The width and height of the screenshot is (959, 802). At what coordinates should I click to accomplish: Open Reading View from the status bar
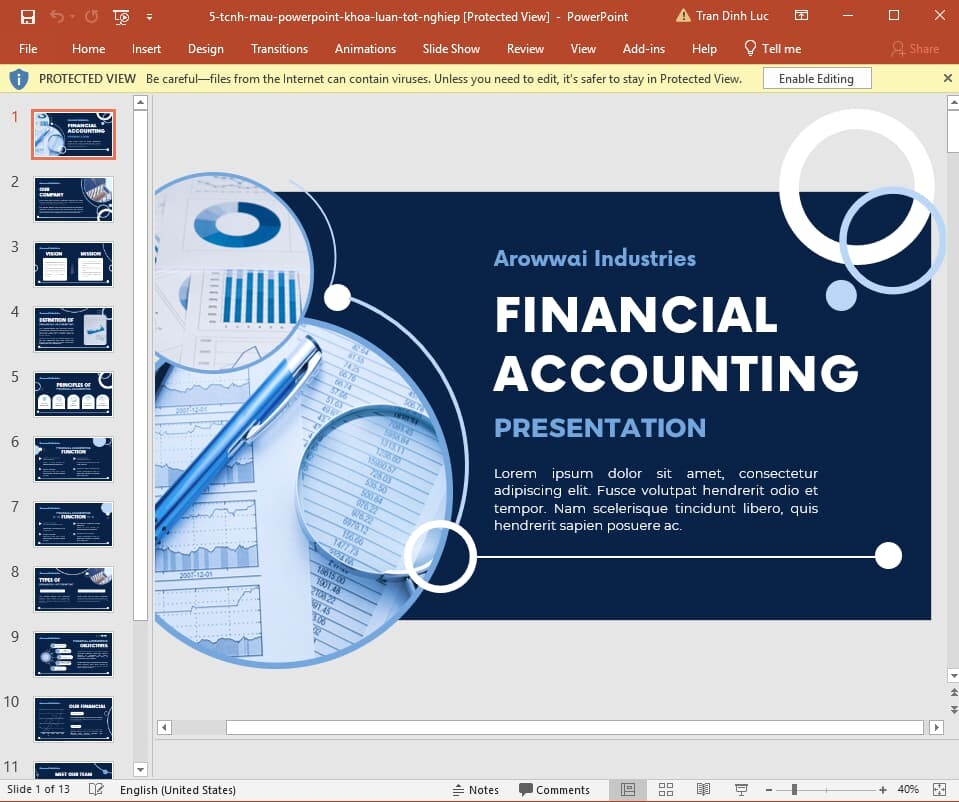point(702,789)
